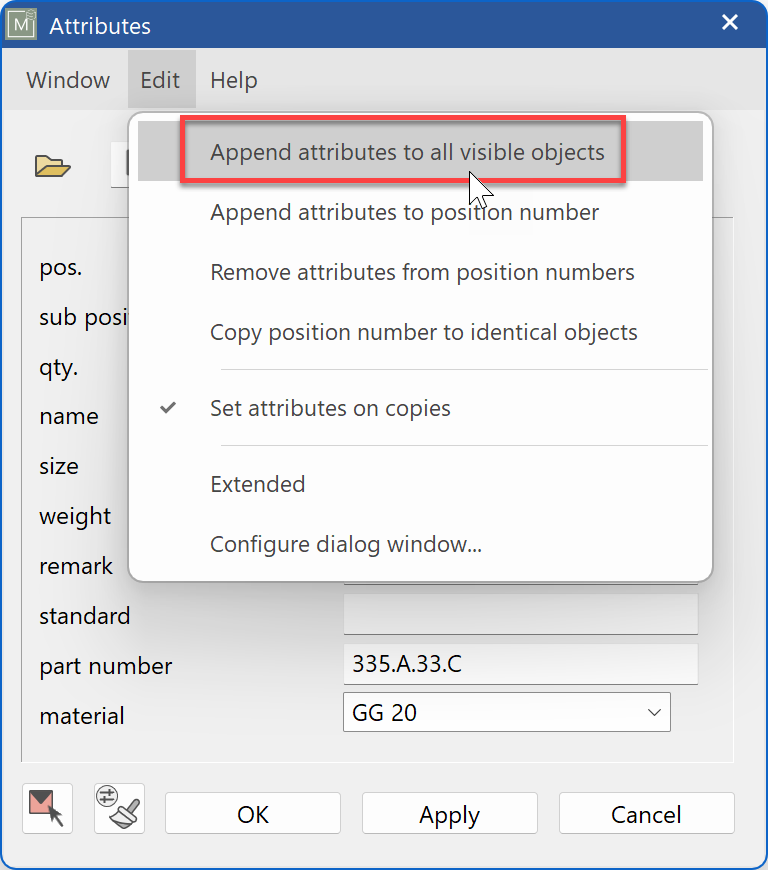This screenshot has width=768, height=870.
Task: Click the 'qty.' label
Action: point(58,367)
